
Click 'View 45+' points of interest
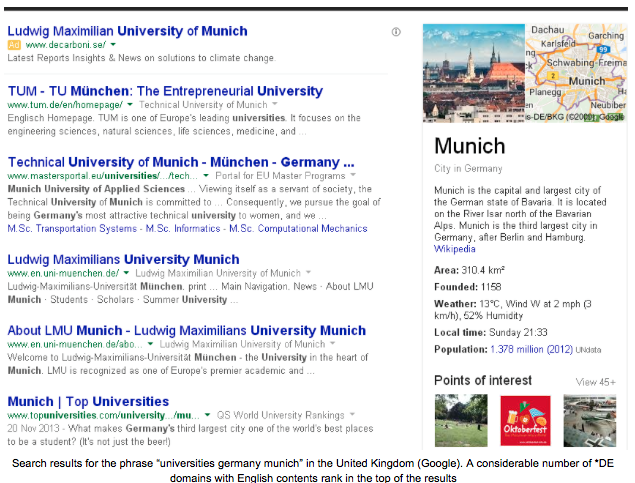tap(596, 382)
